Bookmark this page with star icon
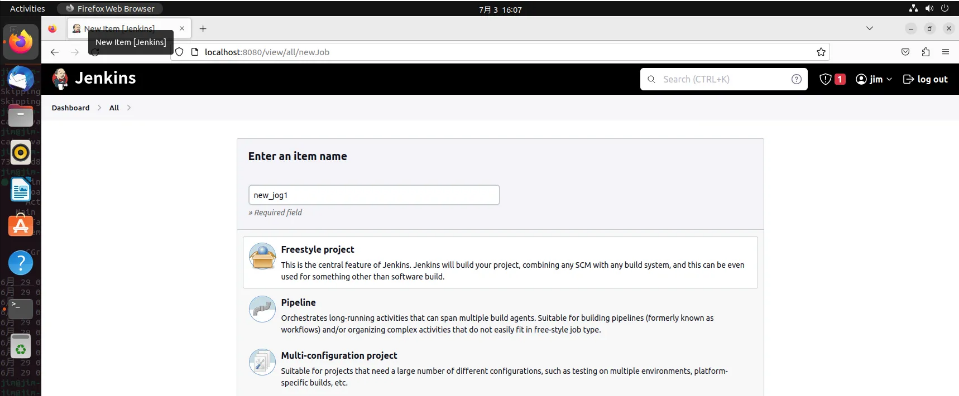Image resolution: width=959 pixels, height=396 pixels. point(821,52)
